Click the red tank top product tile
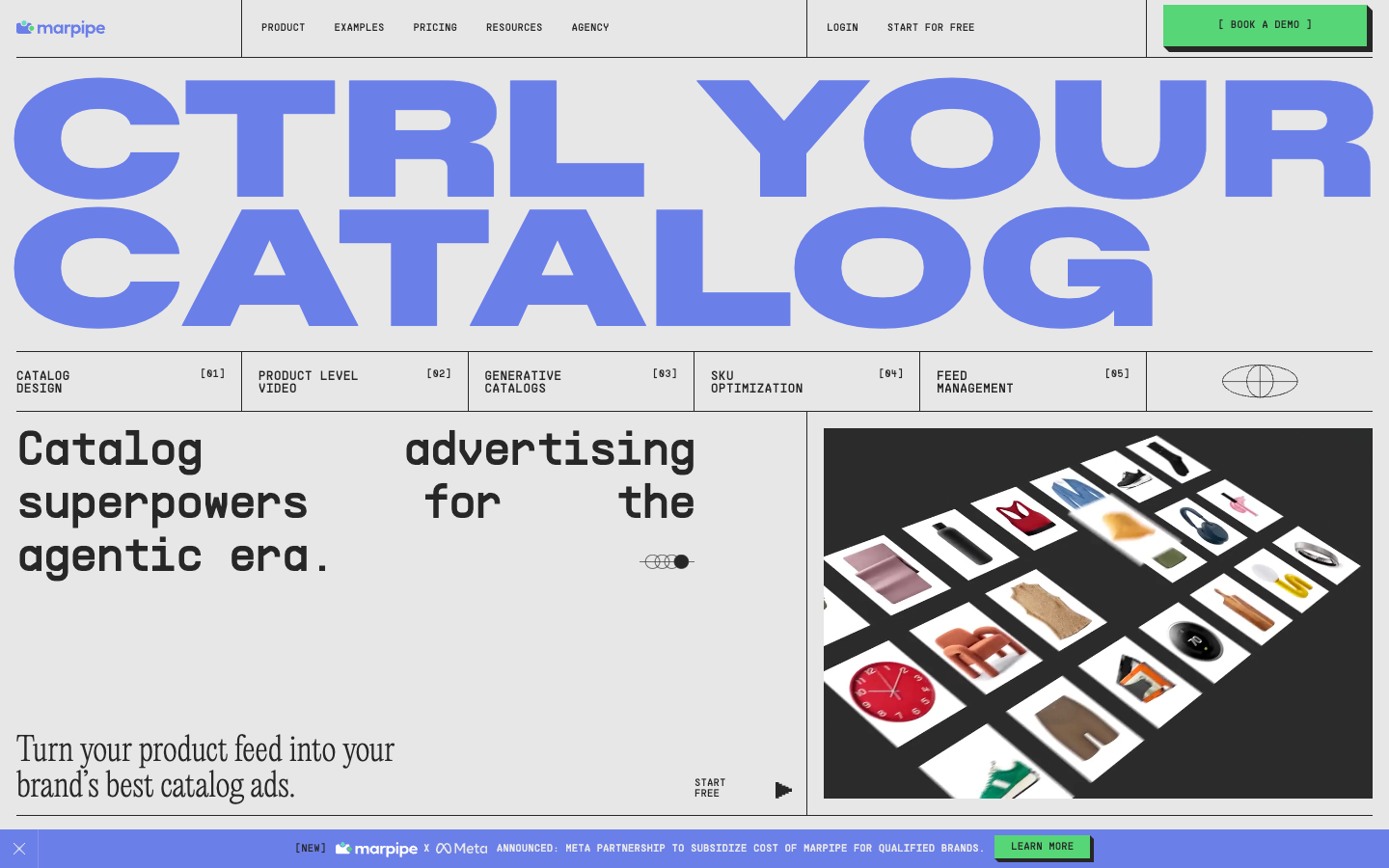1389x868 pixels. pyautogui.click(x=1026, y=517)
